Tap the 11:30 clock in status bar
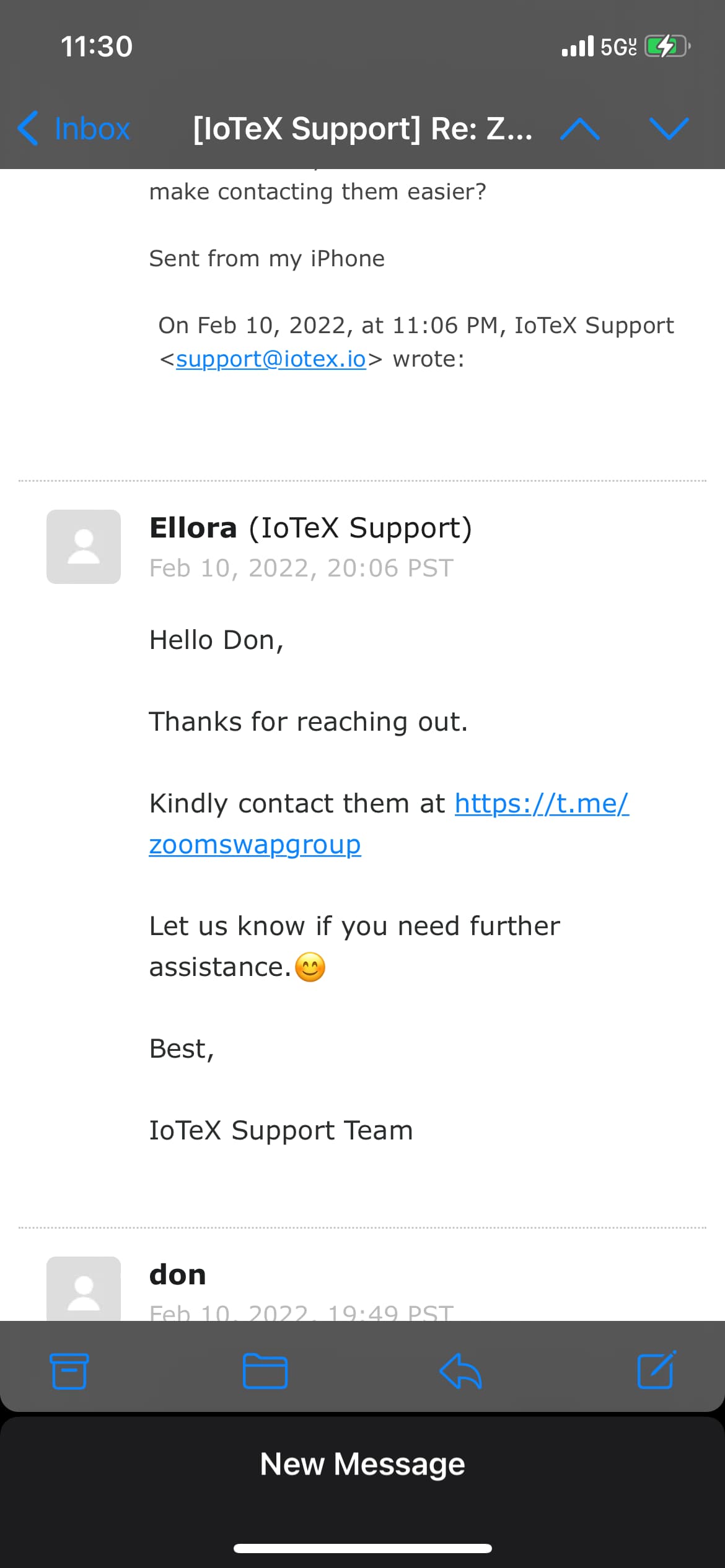This screenshot has width=725, height=1568. [97, 46]
